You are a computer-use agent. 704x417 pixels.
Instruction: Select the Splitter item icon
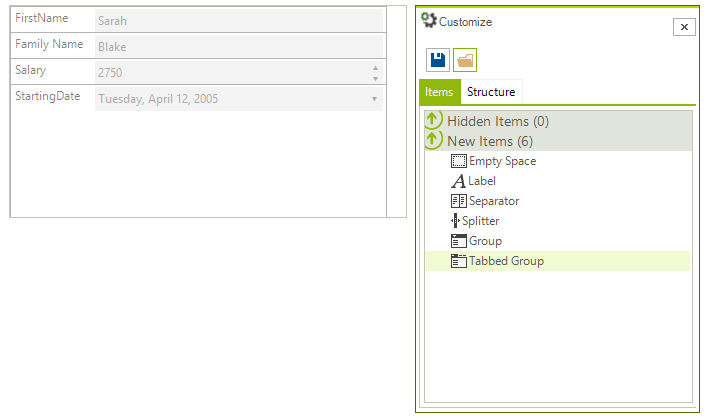click(x=455, y=221)
